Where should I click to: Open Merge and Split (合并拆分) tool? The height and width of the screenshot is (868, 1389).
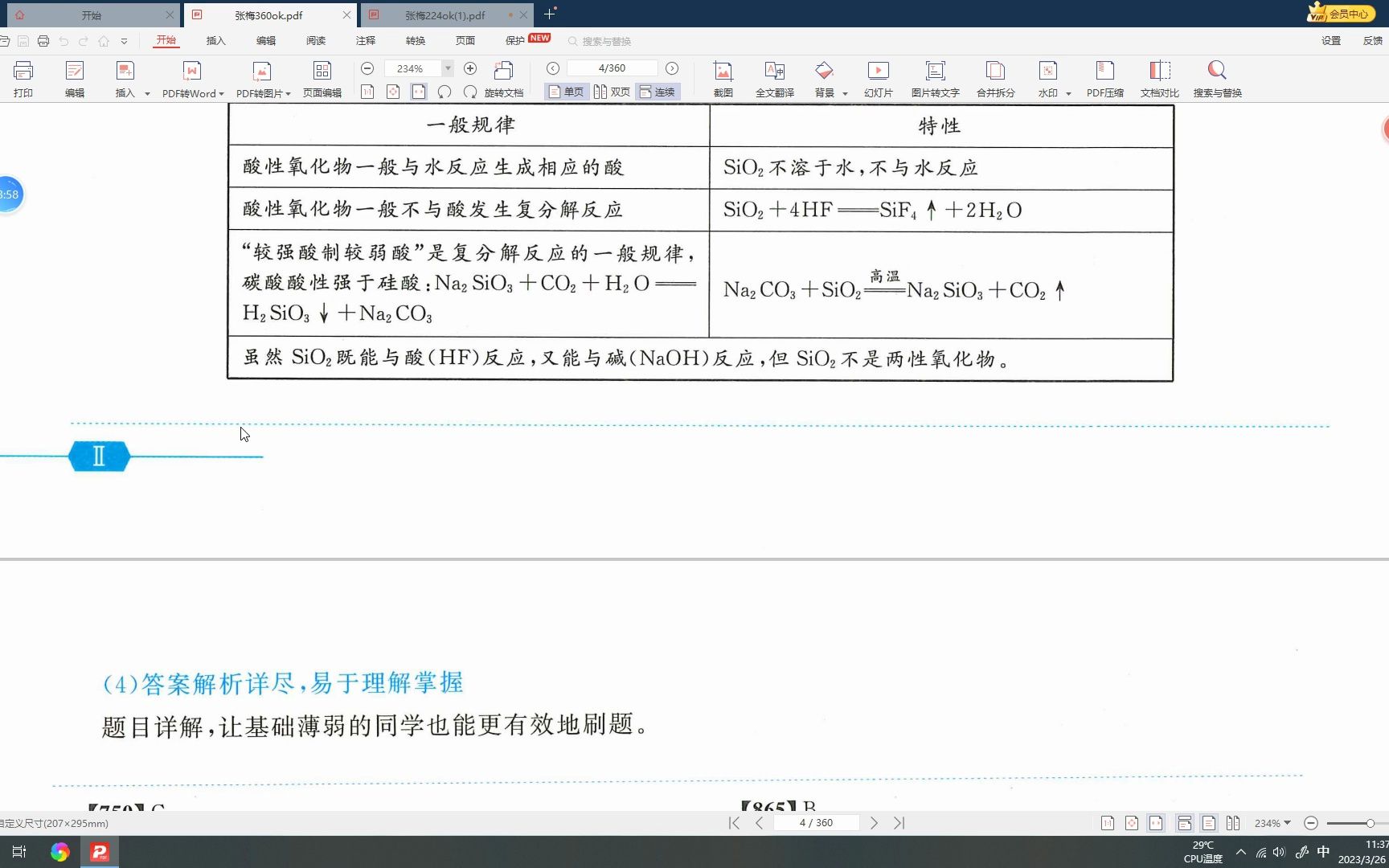pyautogui.click(x=996, y=79)
